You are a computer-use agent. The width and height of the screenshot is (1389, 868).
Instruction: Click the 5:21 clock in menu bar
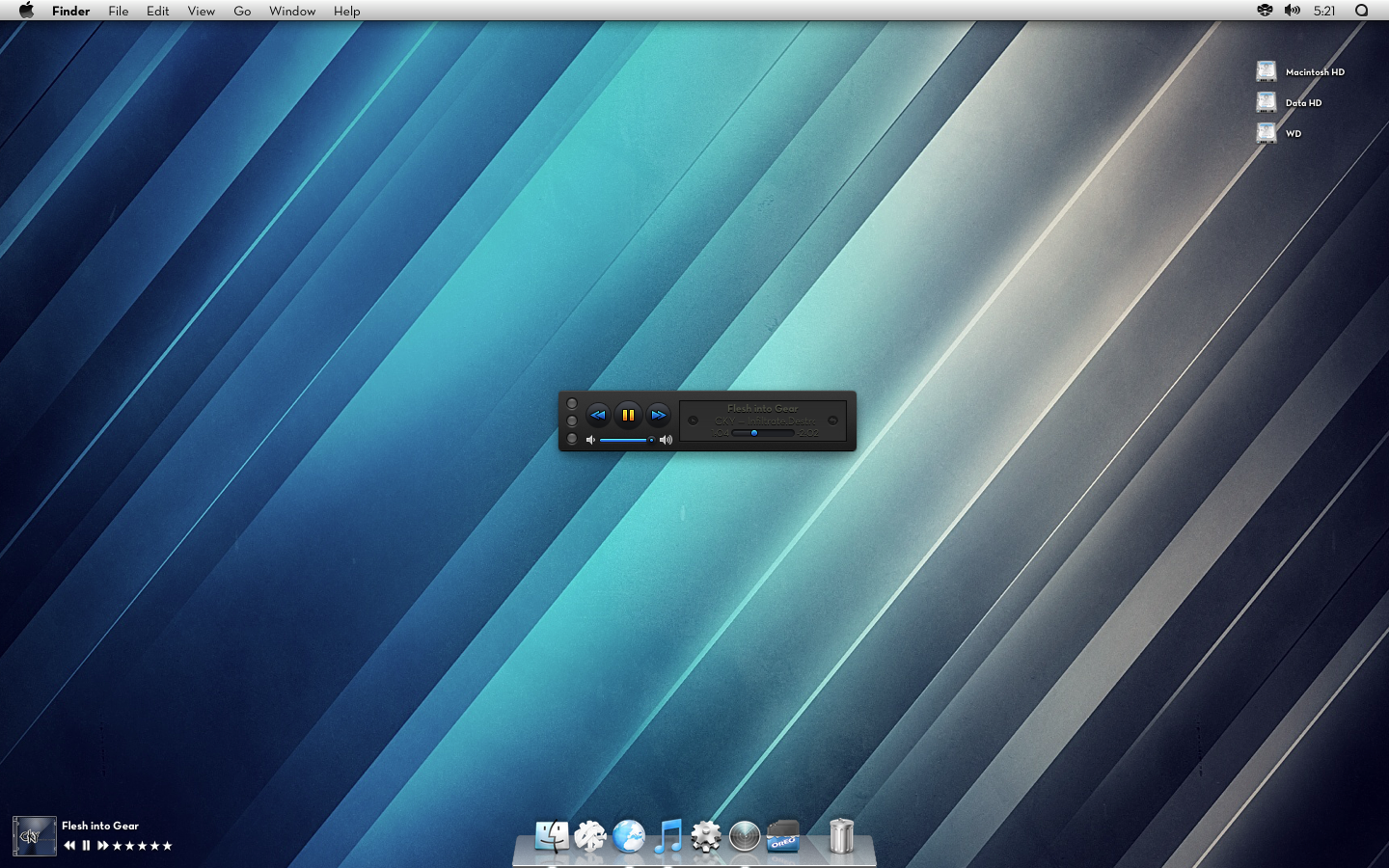[x=1324, y=11]
